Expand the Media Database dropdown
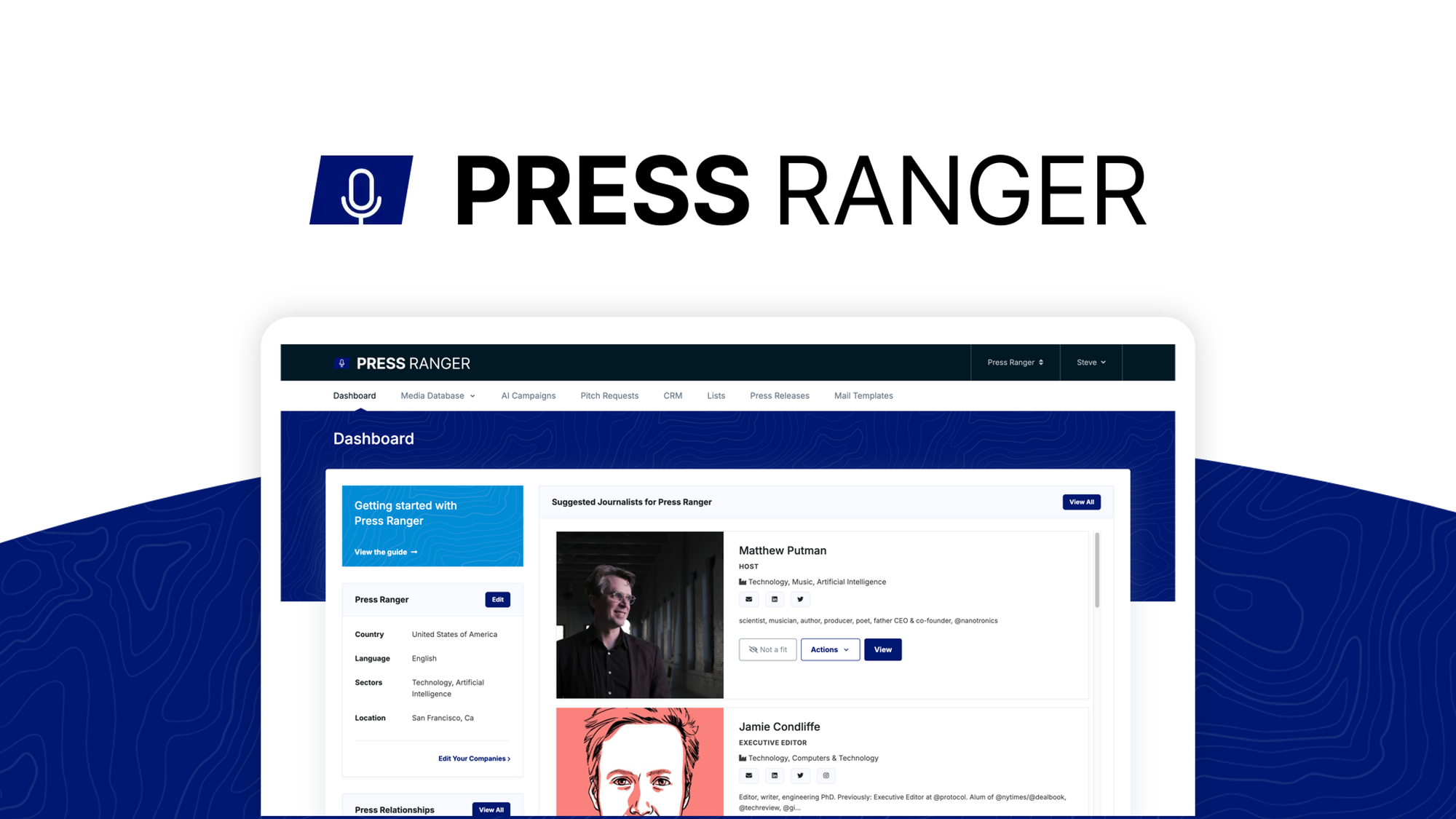This screenshot has height=819, width=1456. (437, 395)
